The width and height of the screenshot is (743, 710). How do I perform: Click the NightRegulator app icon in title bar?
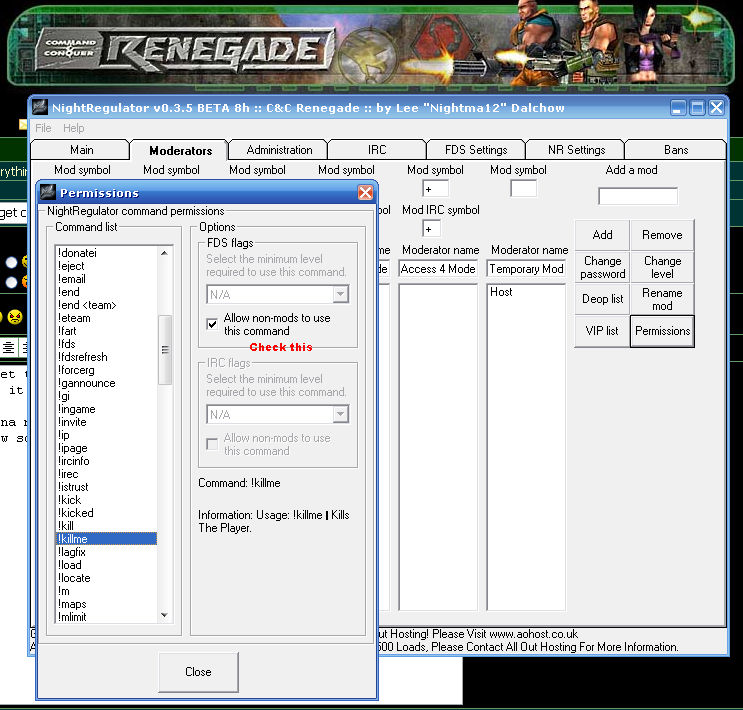[x=41, y=108]
